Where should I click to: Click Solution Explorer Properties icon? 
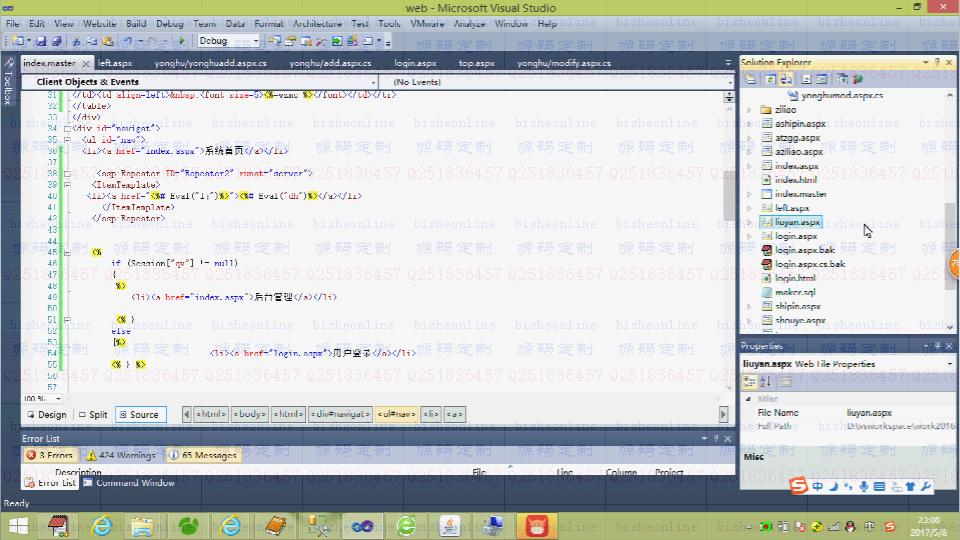pos(750,79)
